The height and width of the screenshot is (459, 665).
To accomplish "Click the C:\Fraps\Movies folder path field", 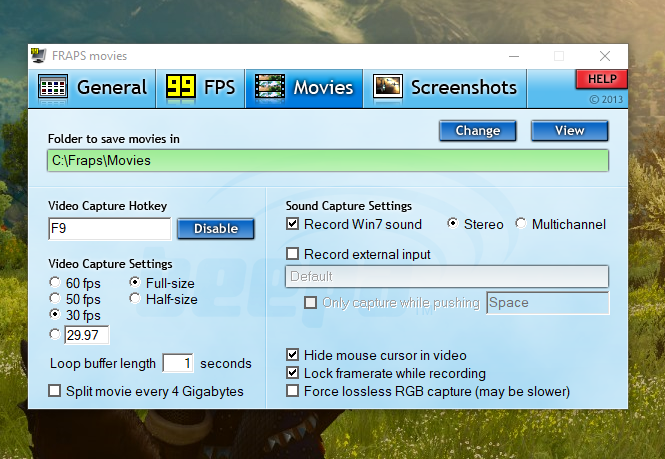I will [328, 160].
